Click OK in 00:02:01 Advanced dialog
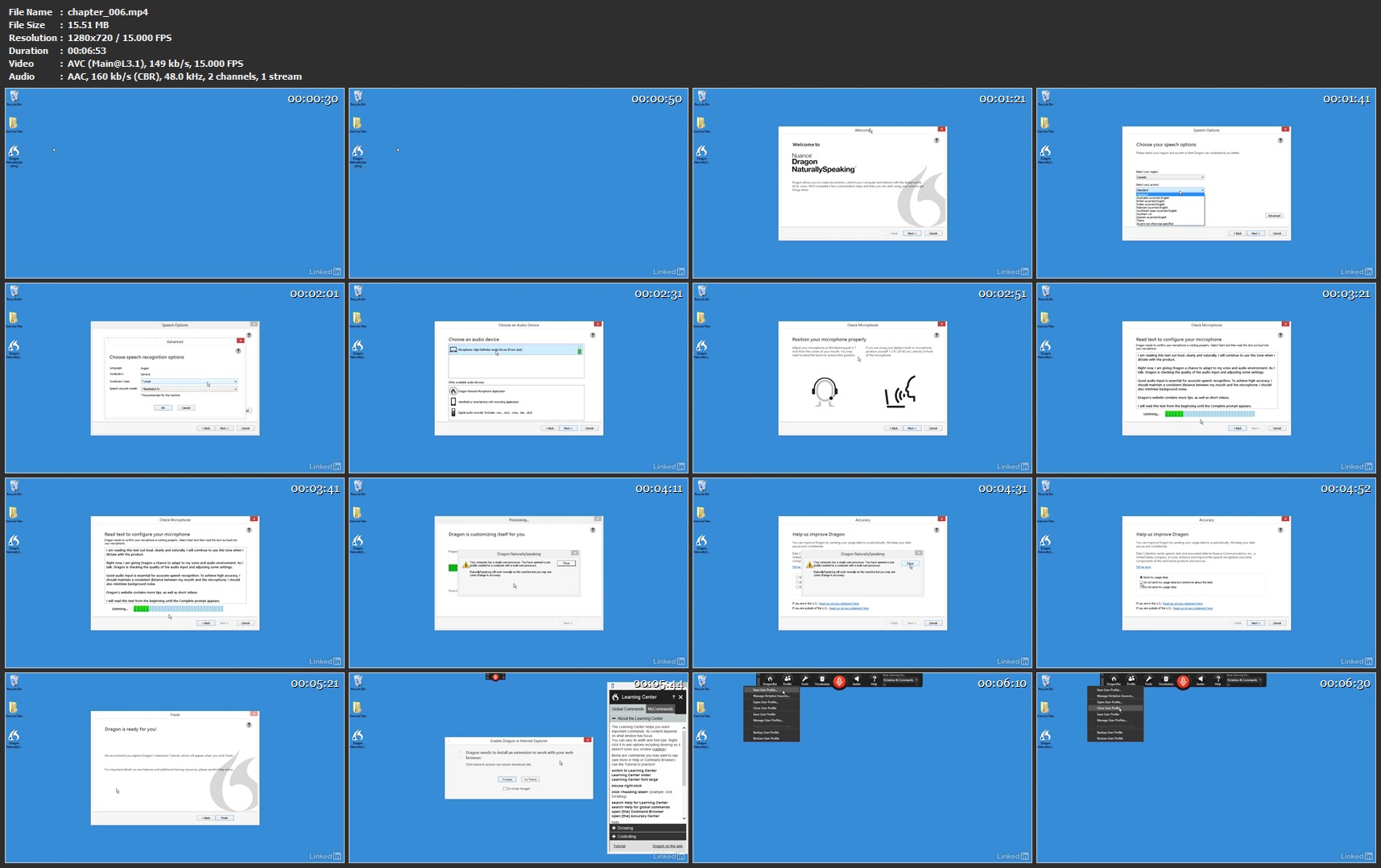 pos(163,407)
